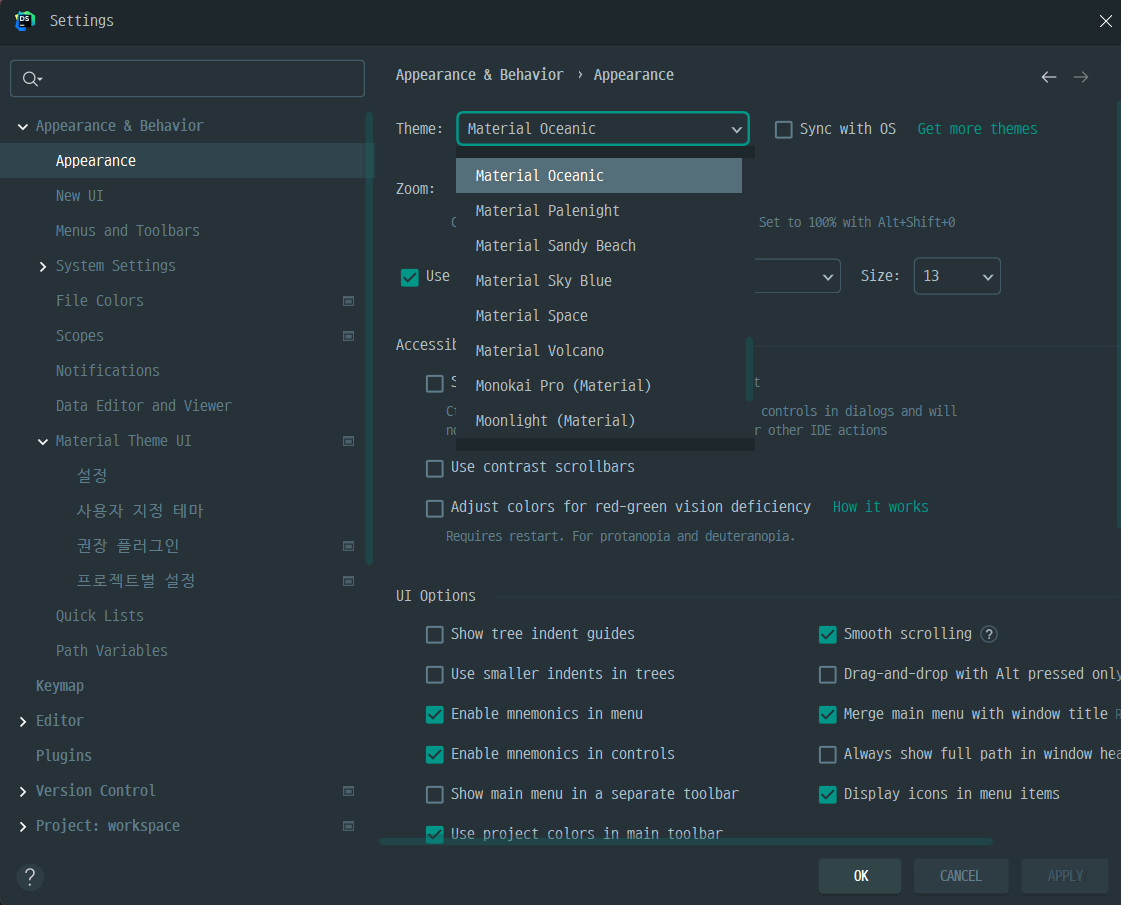Click horizontal scrollbar under UI options

coord(686,841)
